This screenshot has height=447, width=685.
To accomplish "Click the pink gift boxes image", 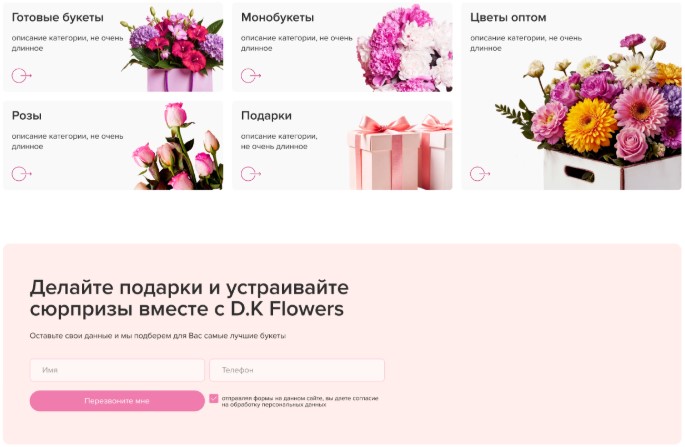I will (400, 152).
